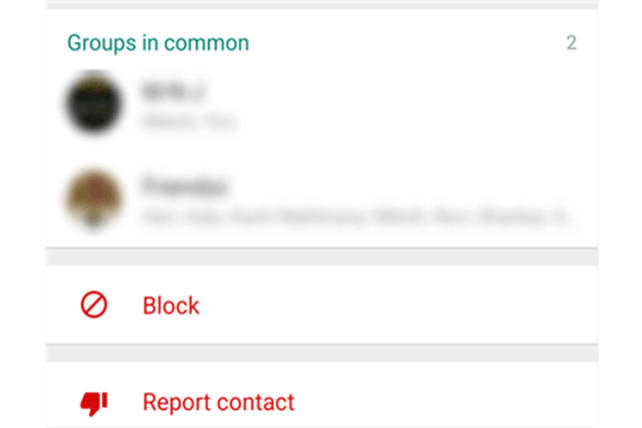The width and height of the screenshot is (642, 428).
Task: Click the groups count number 2
Action: click(572, 43)
